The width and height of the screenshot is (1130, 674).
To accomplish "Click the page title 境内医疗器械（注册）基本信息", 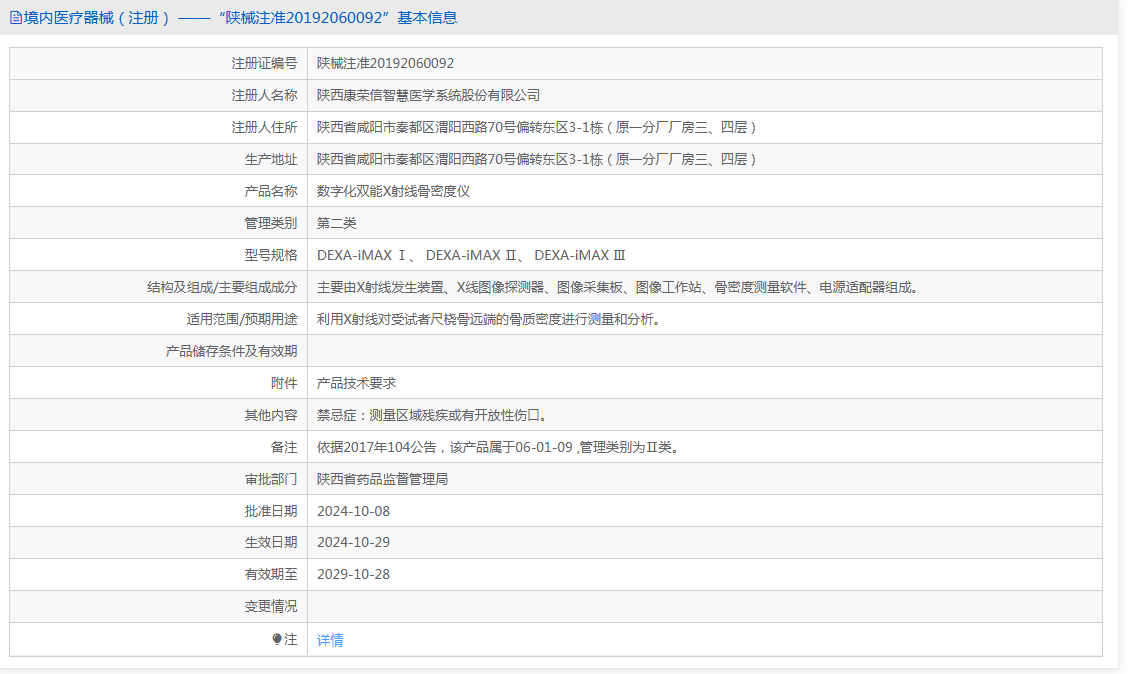I will [x=241, y=18].
